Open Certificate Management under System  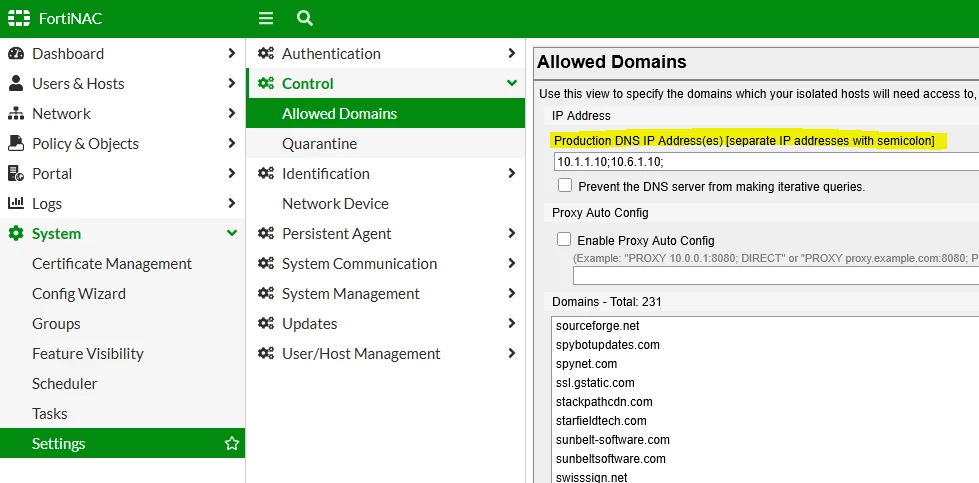[x=122, y=263]
